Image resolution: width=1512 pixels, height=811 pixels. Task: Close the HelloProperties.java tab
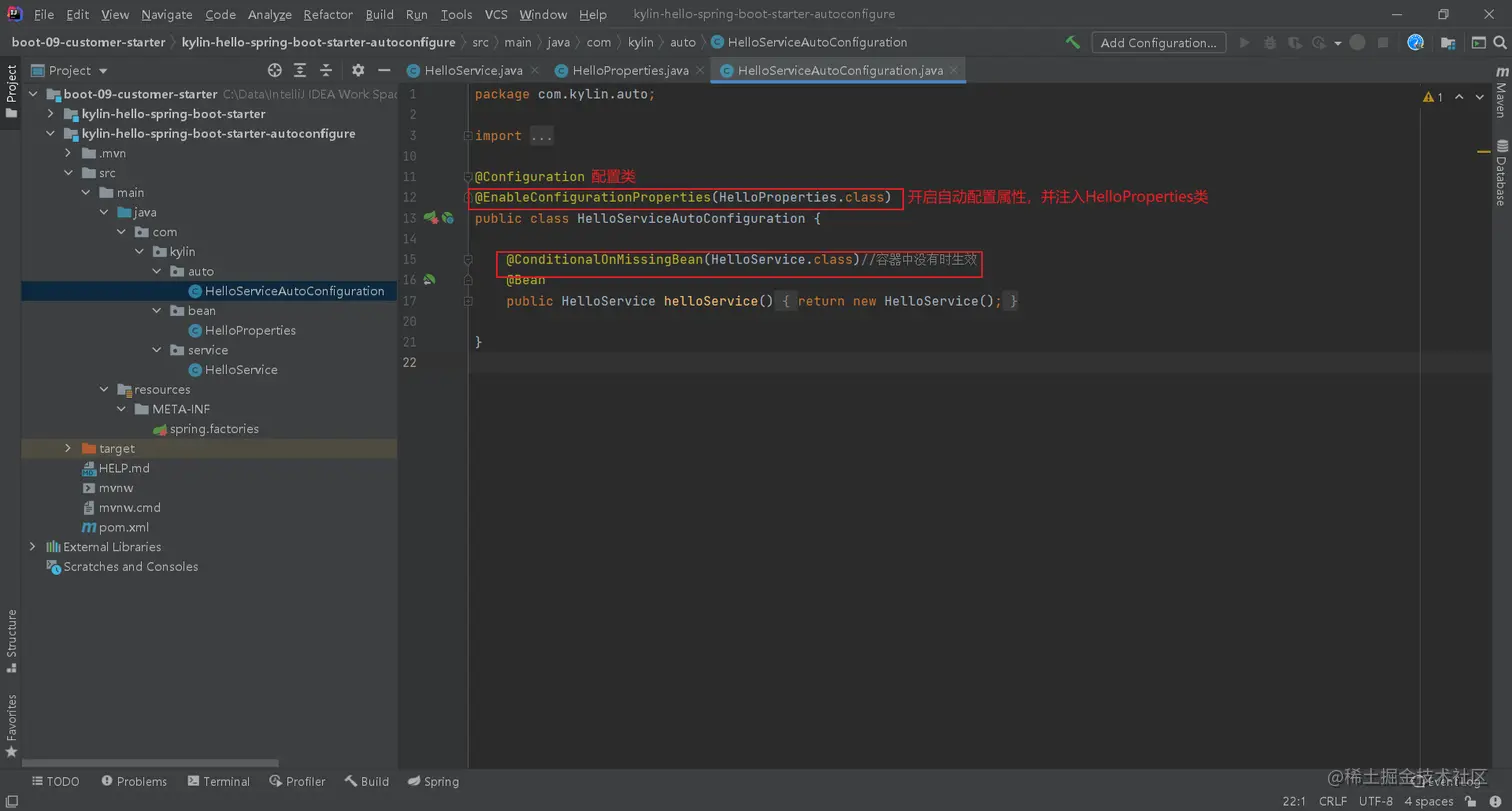pyautogui.click(x=700, y=70)
